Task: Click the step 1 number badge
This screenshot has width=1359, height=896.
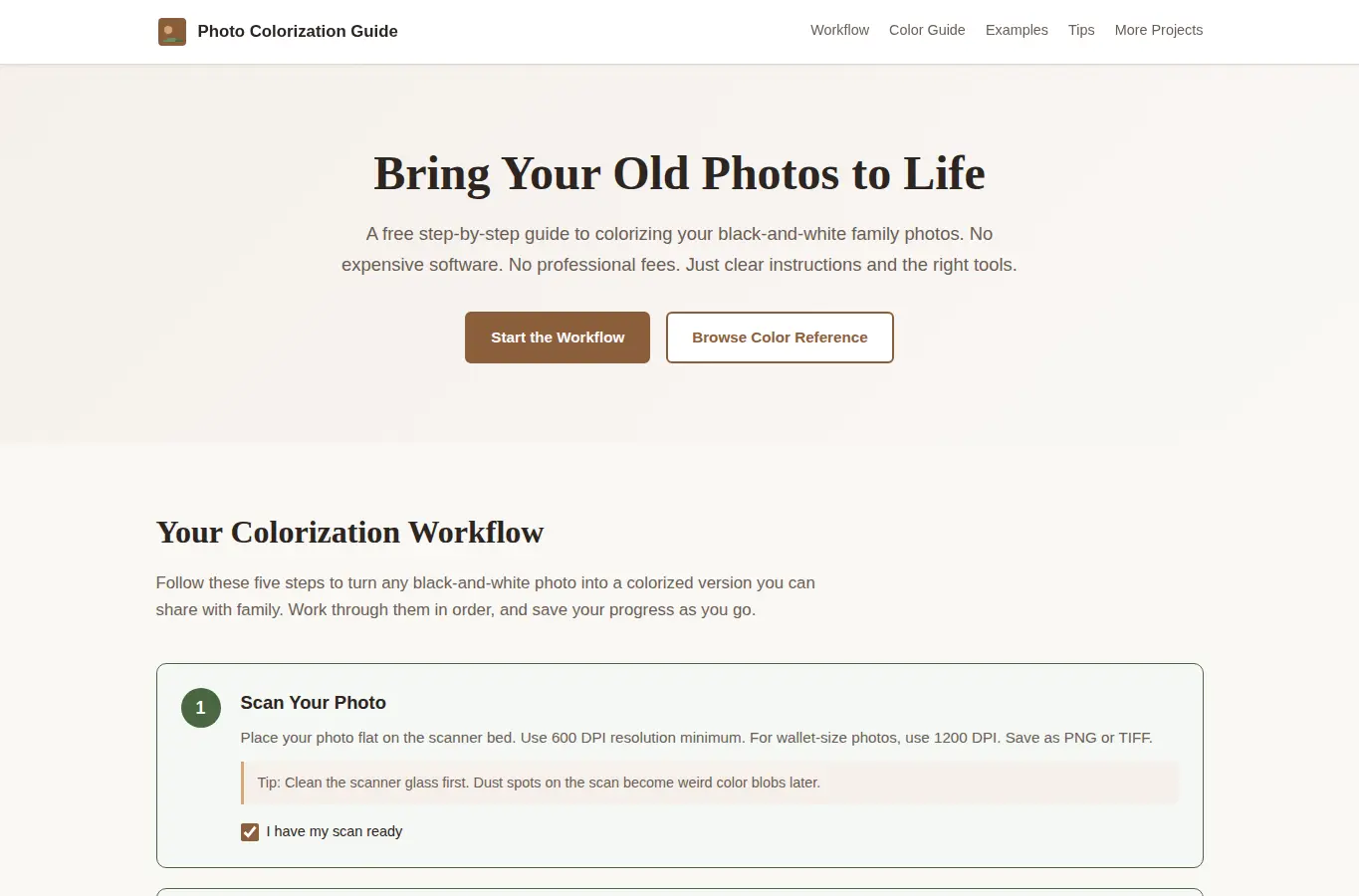Action: coord(201,708)
